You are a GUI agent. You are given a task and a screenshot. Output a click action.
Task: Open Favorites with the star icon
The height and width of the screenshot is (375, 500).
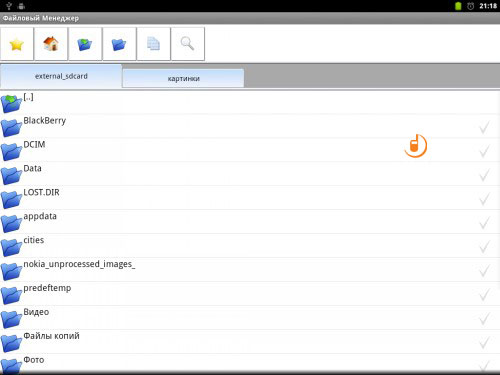pos(17,44)
